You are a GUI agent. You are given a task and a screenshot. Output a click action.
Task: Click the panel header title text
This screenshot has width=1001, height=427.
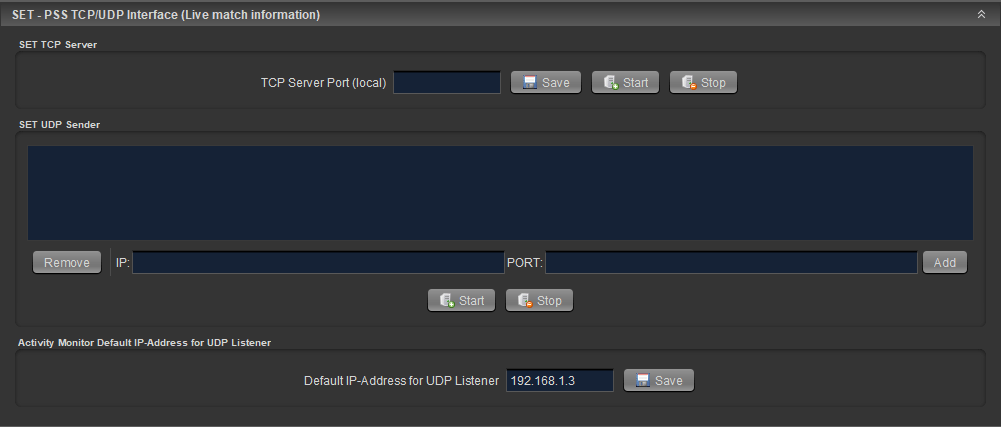166,15
